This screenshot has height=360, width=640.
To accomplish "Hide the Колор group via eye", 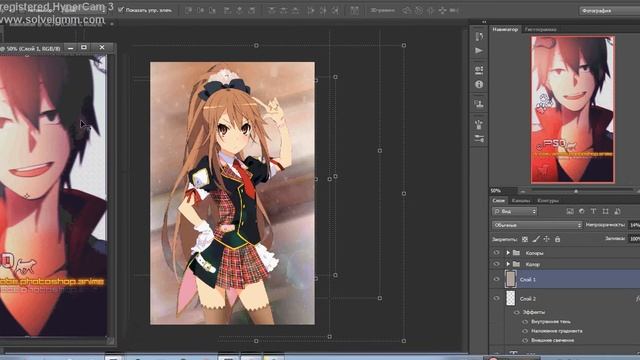I will point(496,264).
